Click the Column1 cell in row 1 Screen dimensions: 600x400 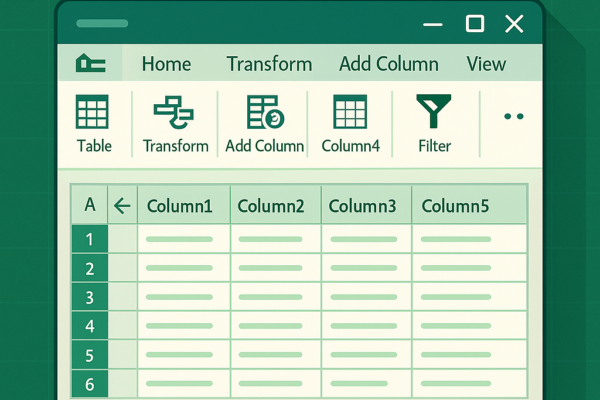[x=184, y=239]
